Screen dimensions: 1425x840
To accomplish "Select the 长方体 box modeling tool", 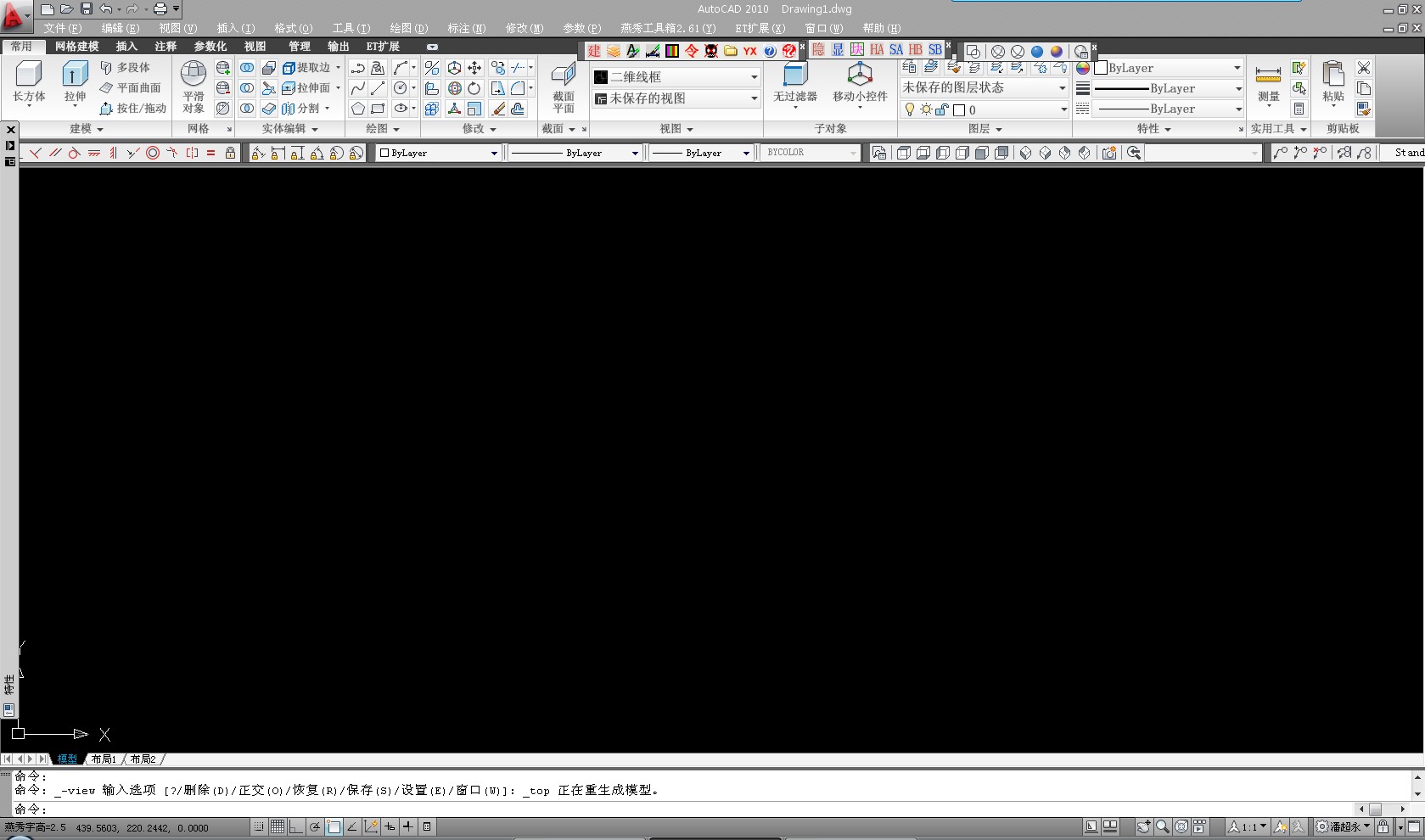I will [x=29, y=81].
